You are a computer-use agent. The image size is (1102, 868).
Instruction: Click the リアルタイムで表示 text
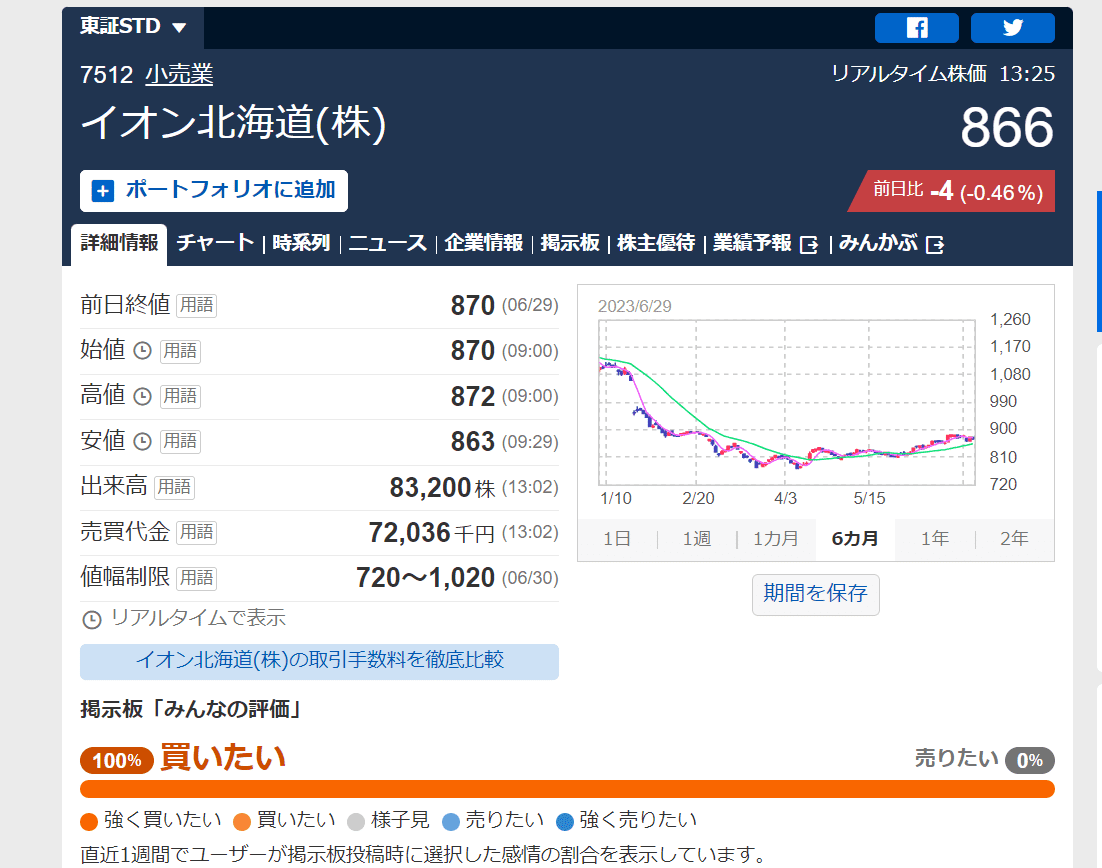coord(198,618)
